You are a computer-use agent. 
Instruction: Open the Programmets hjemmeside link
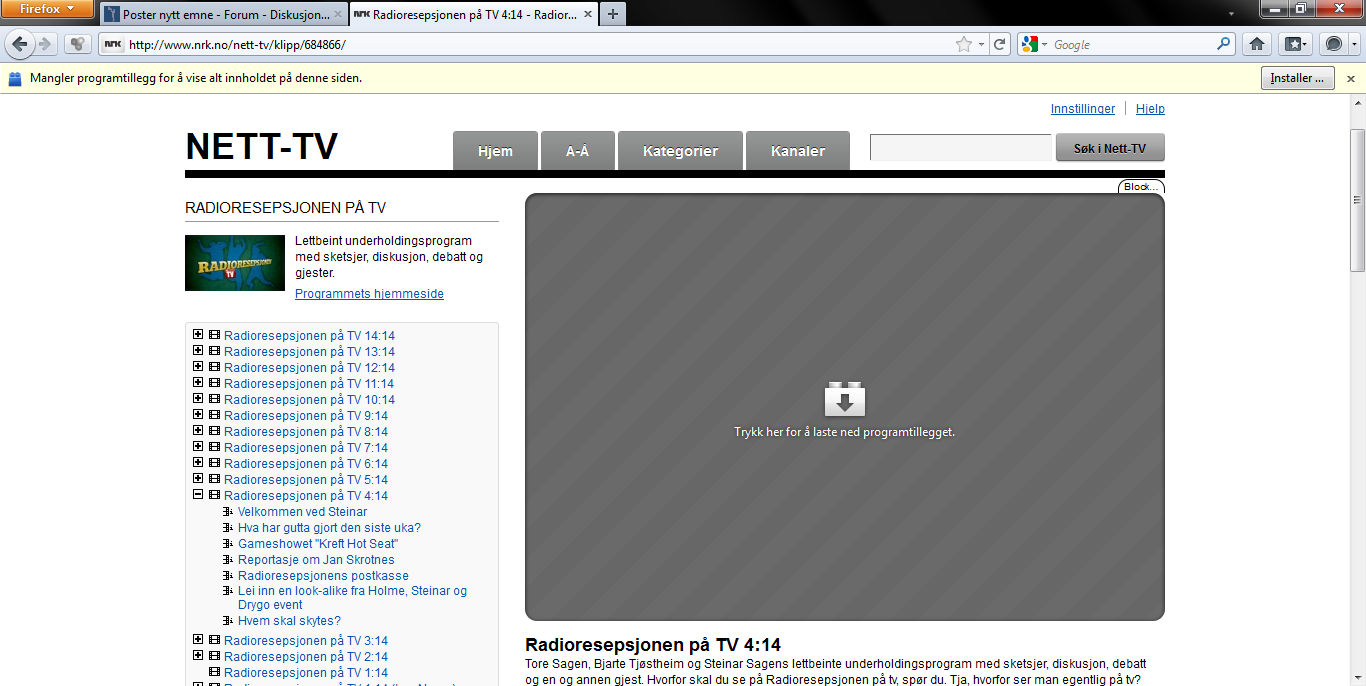(x=369, y=294)
